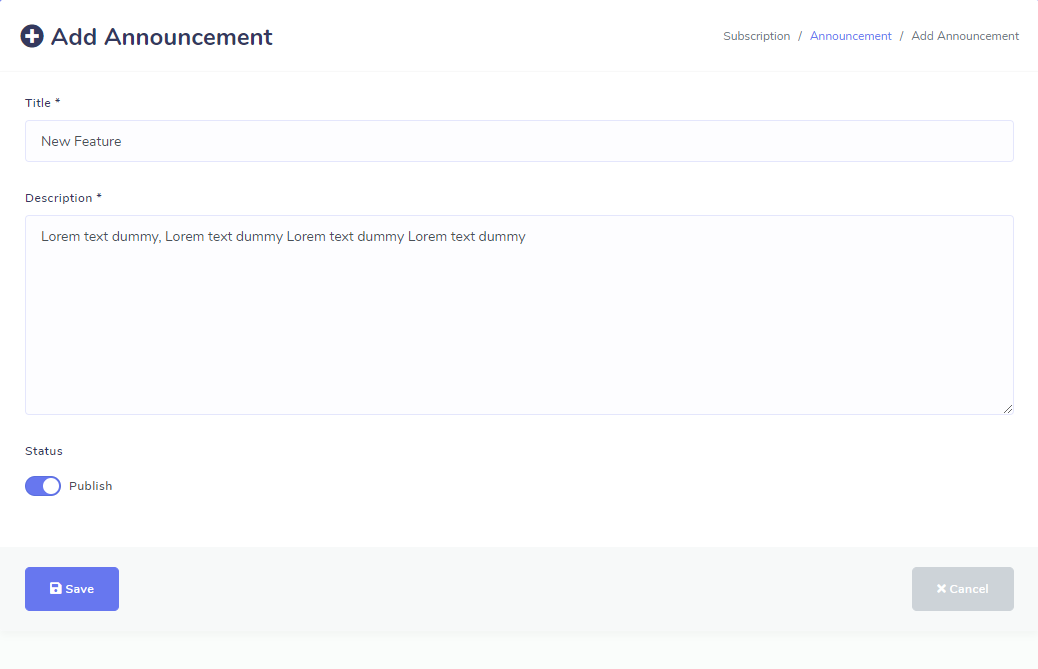Click the Status section label
1038x669 pixels.
[44, 451]
